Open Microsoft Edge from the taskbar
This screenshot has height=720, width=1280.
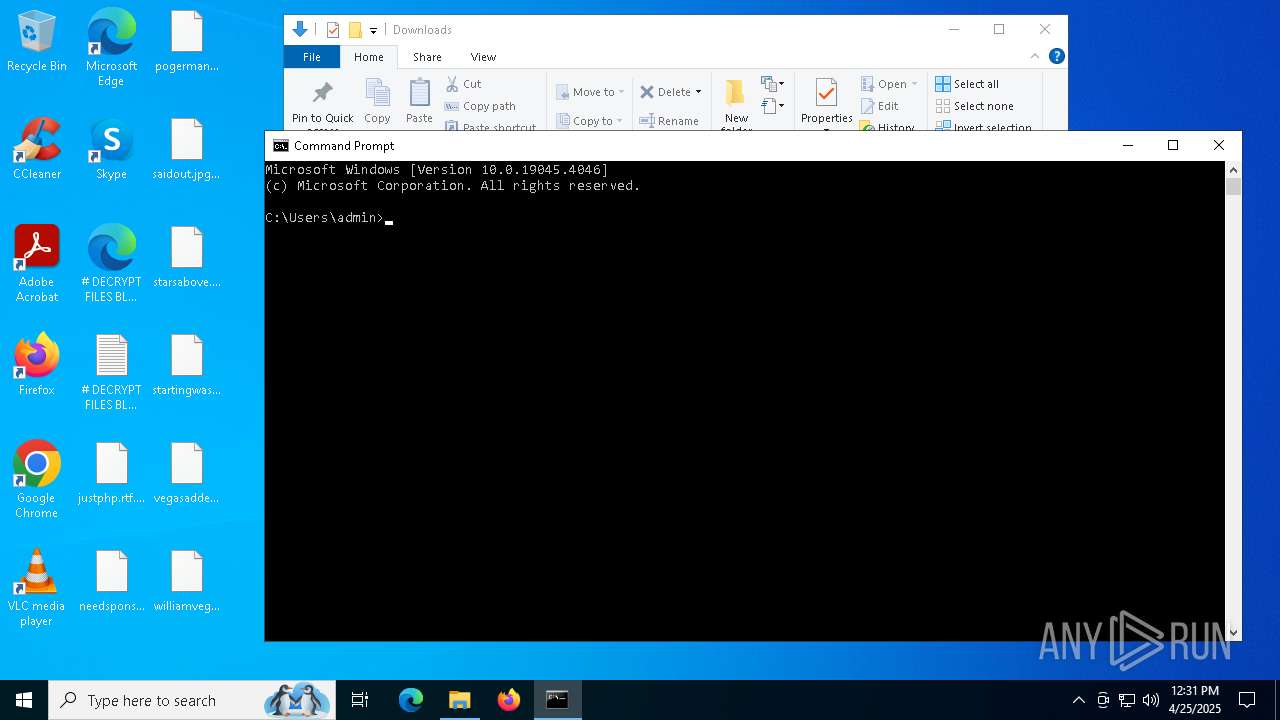click(411, 700)
